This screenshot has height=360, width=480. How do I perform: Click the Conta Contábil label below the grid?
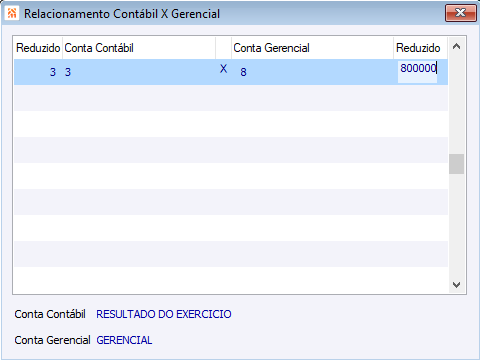[50, 314]
